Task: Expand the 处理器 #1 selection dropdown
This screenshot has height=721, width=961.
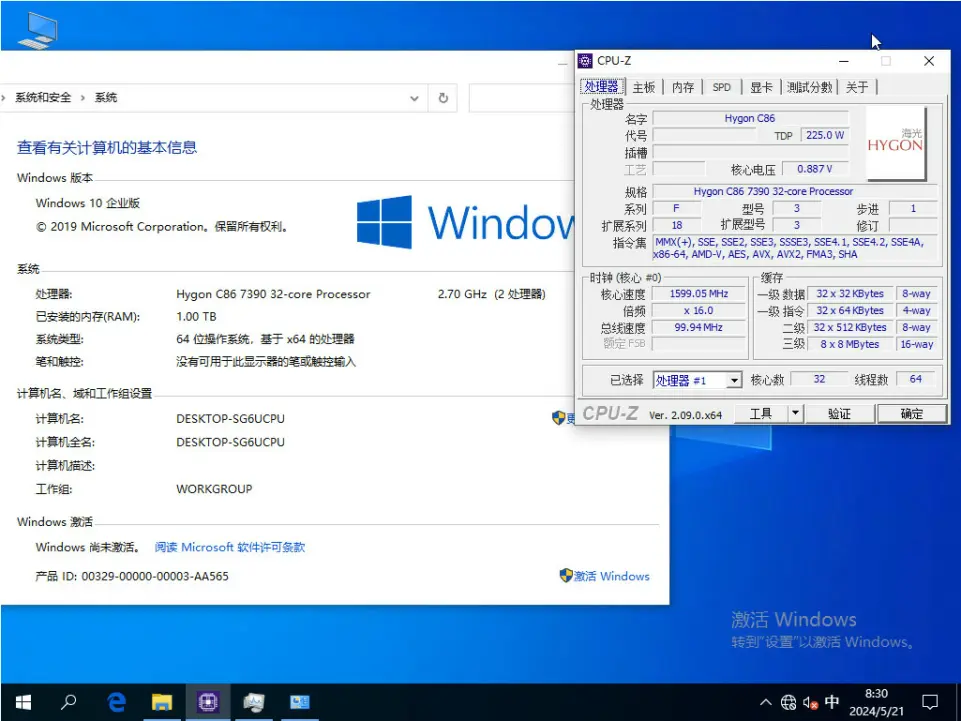Action: click(x=733, y=380)
